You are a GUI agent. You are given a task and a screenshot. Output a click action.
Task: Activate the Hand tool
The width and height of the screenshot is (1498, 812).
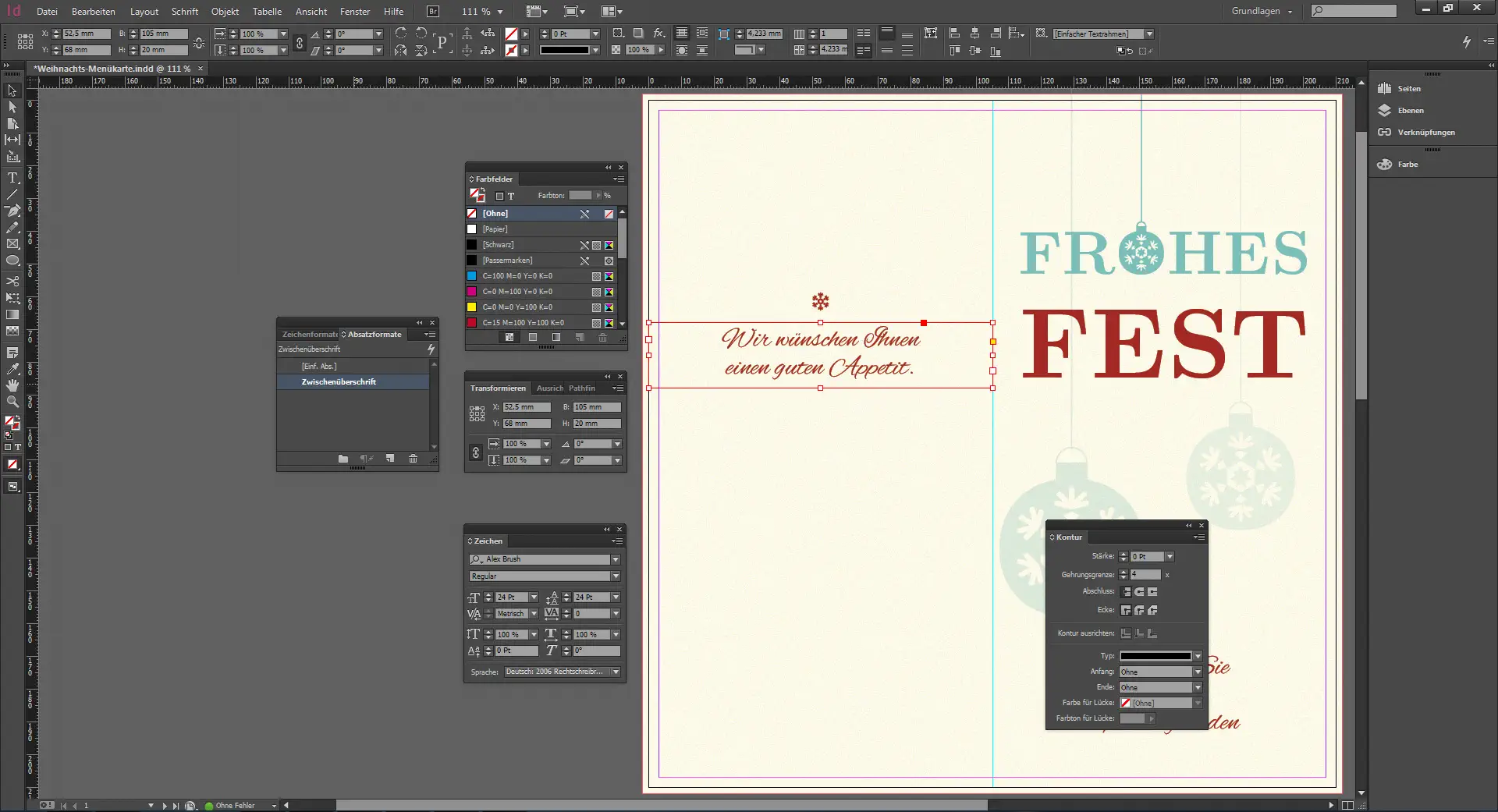pos(12,385)
